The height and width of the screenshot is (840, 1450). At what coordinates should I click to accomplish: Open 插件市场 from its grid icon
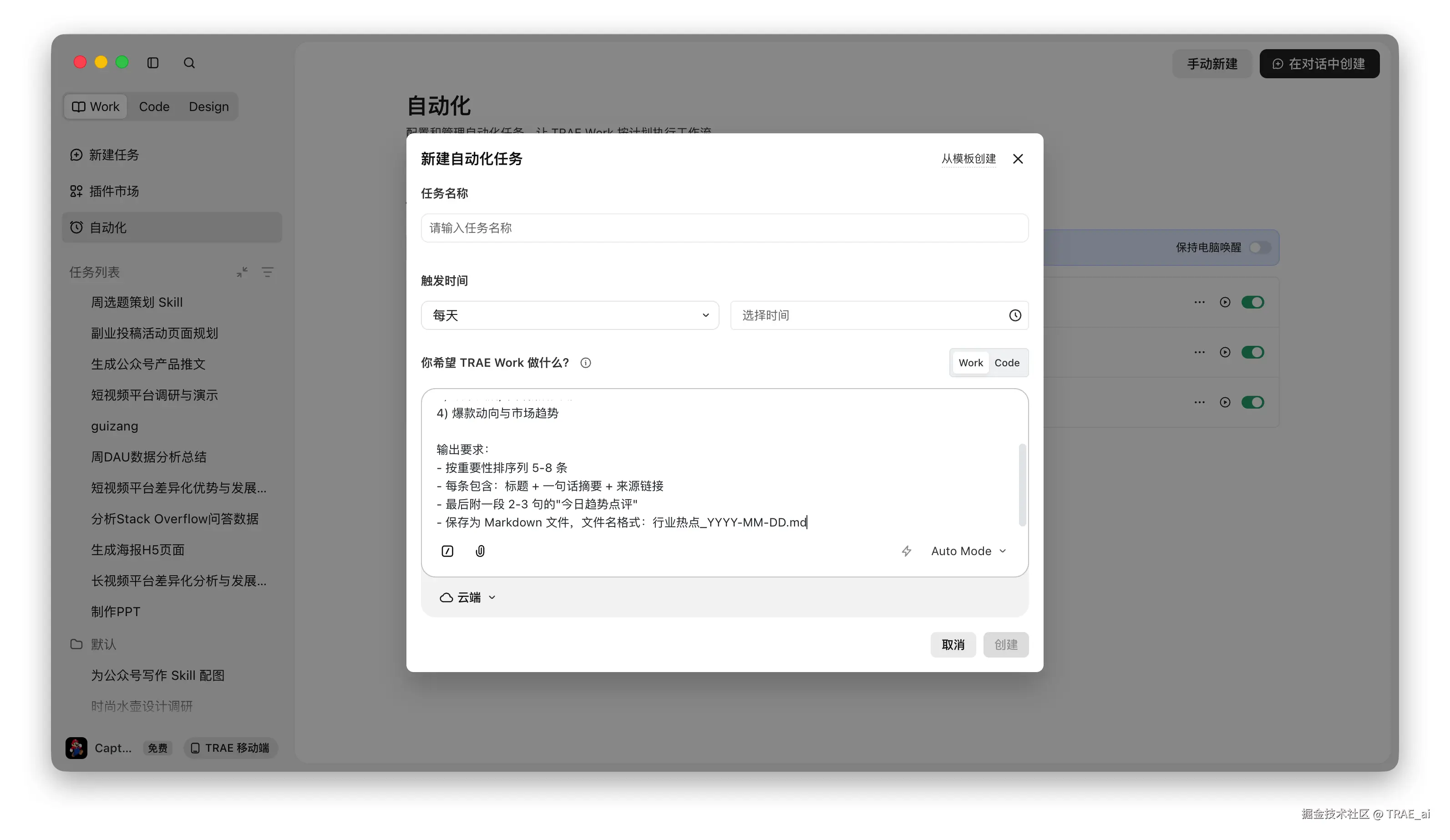click(x=76, y=191)
